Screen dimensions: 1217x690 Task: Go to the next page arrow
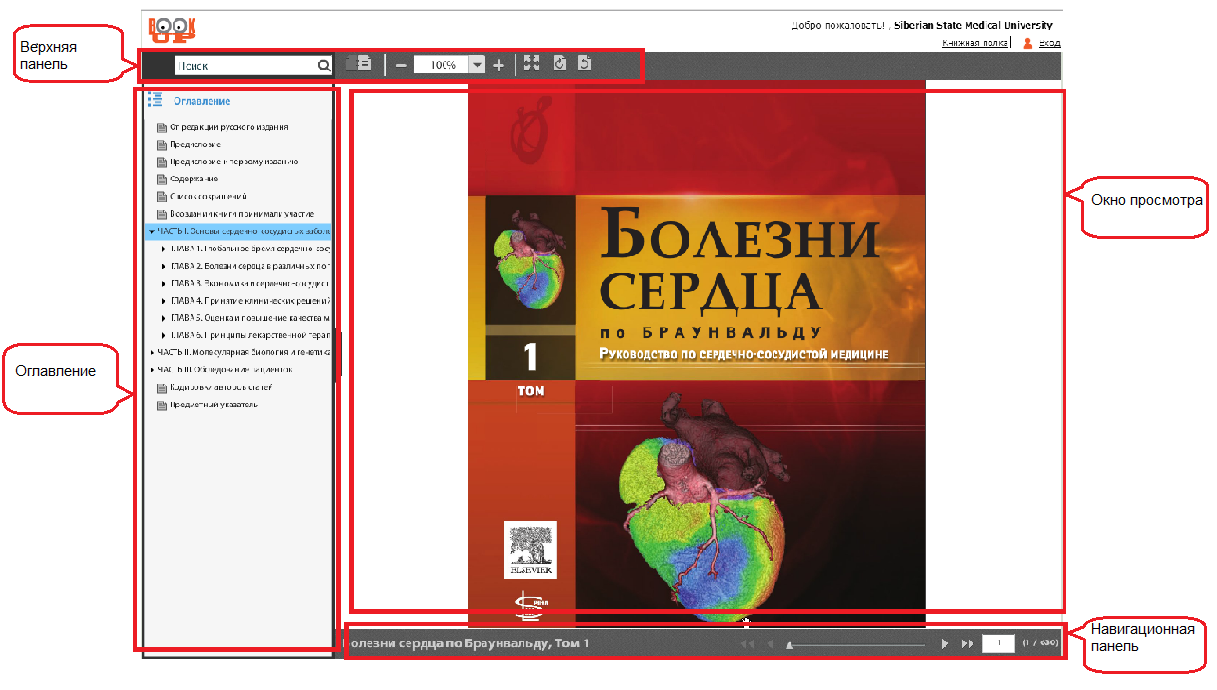pos(944,644)
